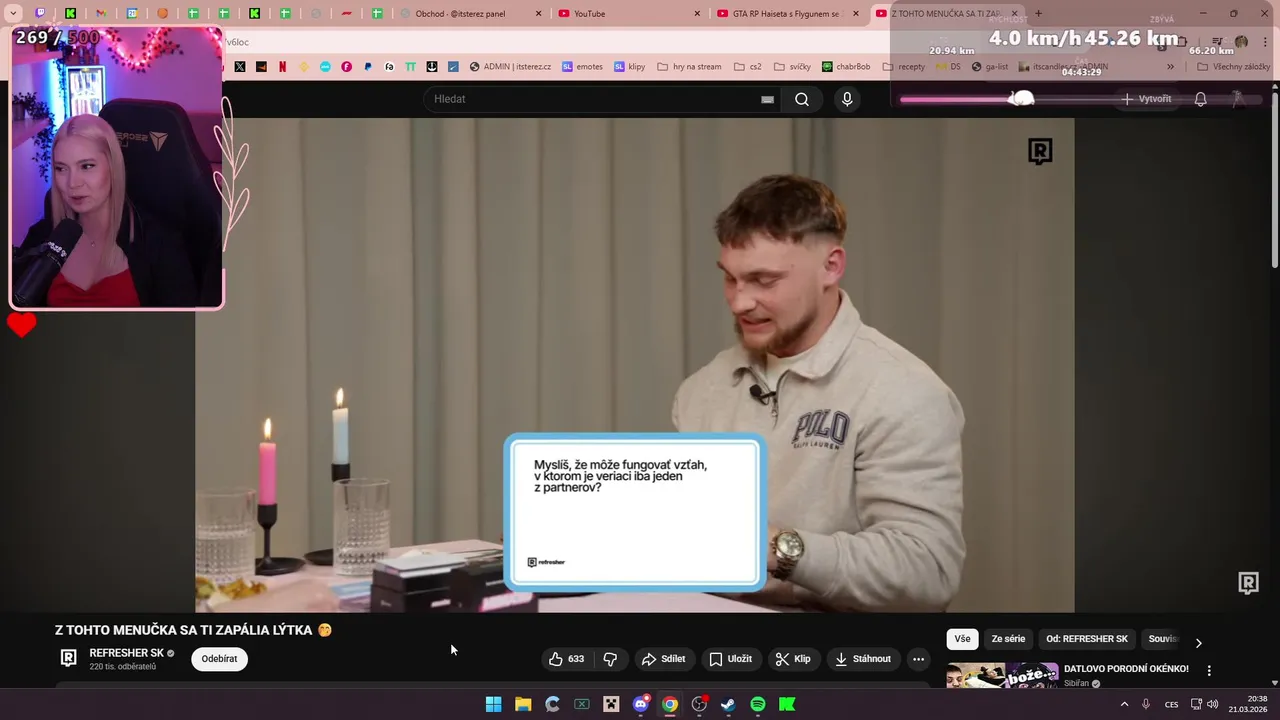Download the video via Stáhnout
Viewport: 1280px width, 720px height.
[862, 659]
